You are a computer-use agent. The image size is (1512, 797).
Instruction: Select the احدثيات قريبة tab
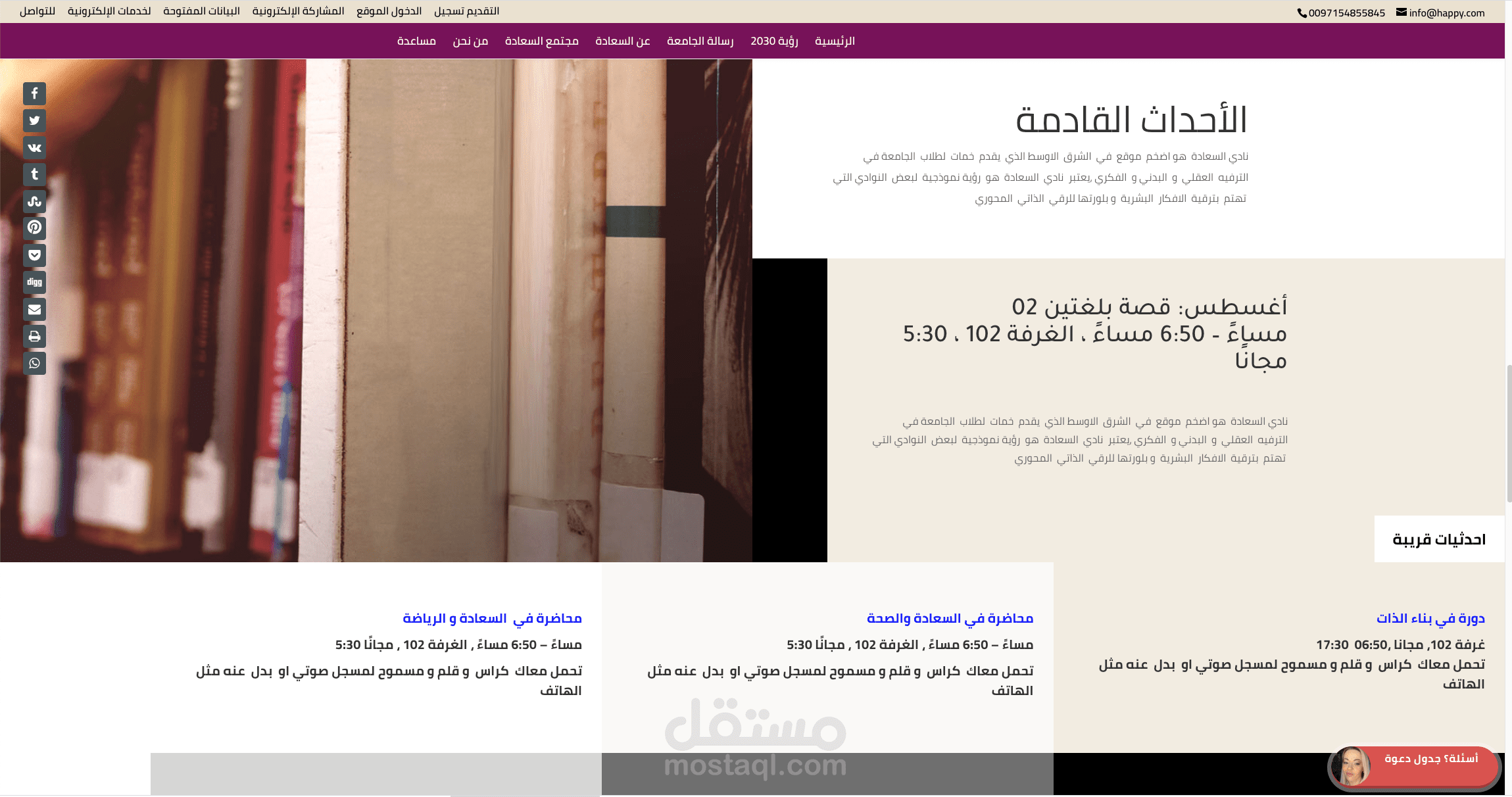pos(1438,539)
